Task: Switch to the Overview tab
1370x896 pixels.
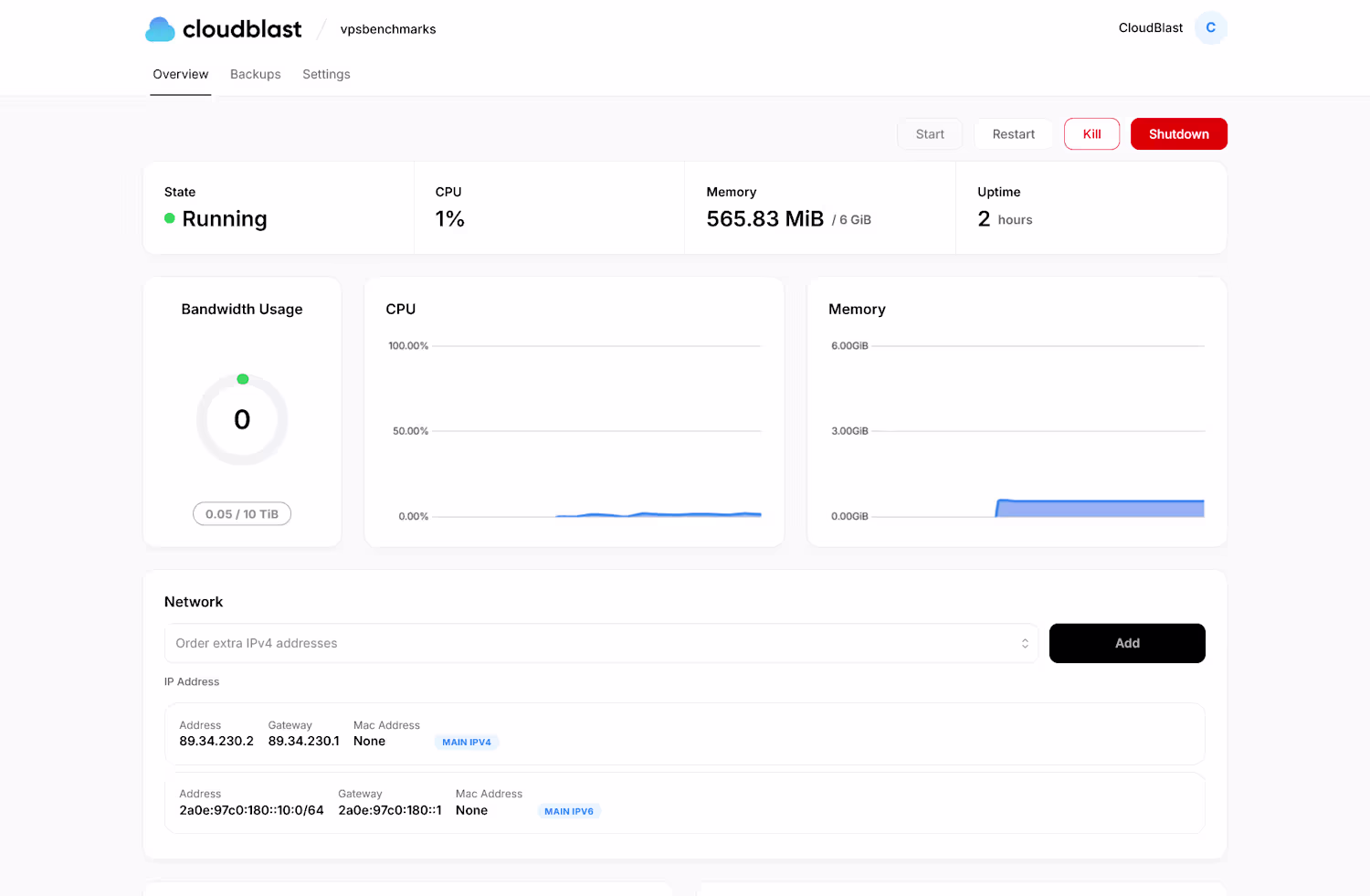Action: tap(181, 74)
